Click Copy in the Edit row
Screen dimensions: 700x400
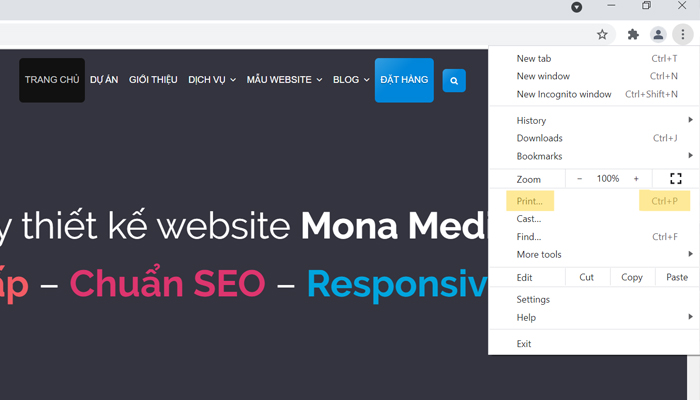click(632, 277)
